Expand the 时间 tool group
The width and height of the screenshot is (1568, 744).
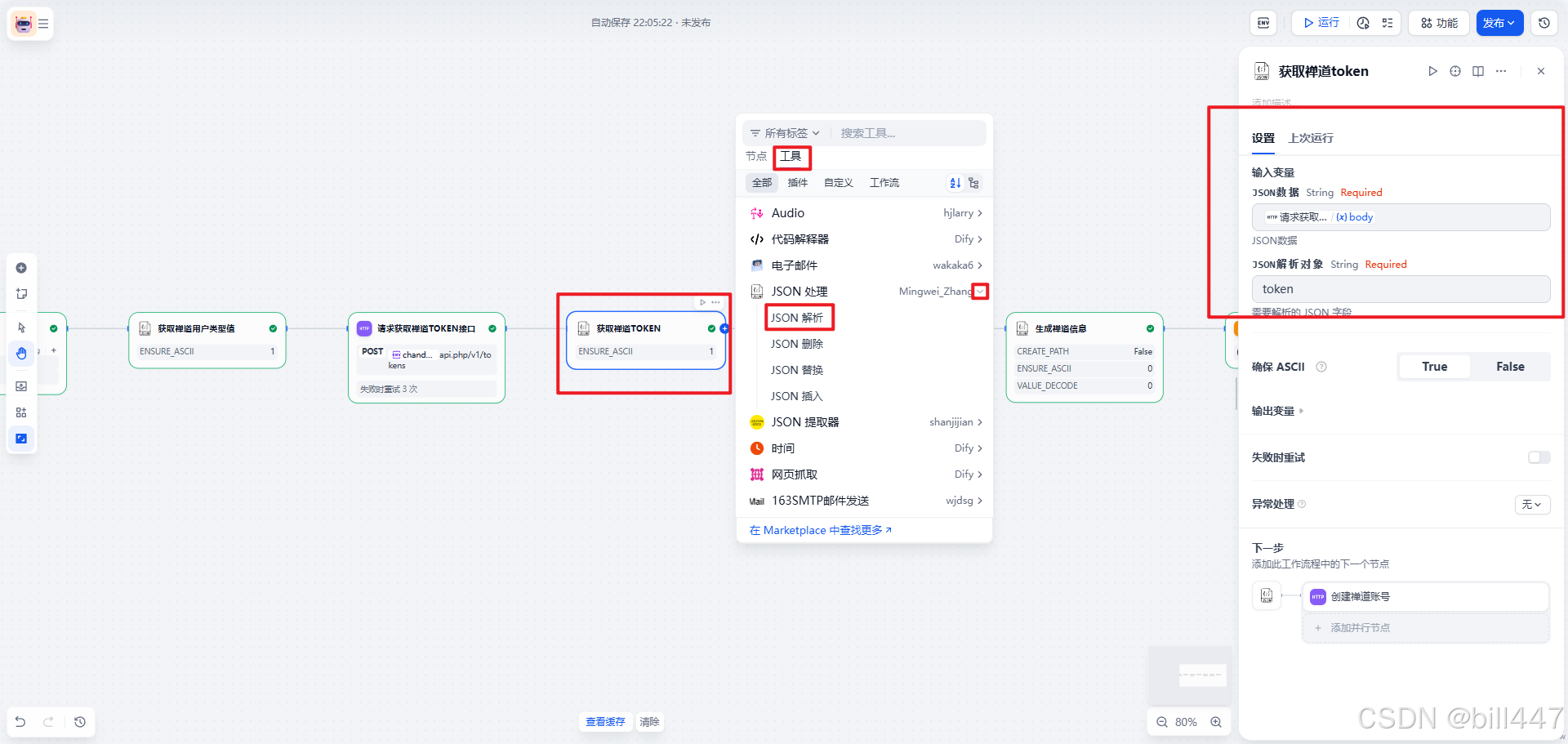865,448
